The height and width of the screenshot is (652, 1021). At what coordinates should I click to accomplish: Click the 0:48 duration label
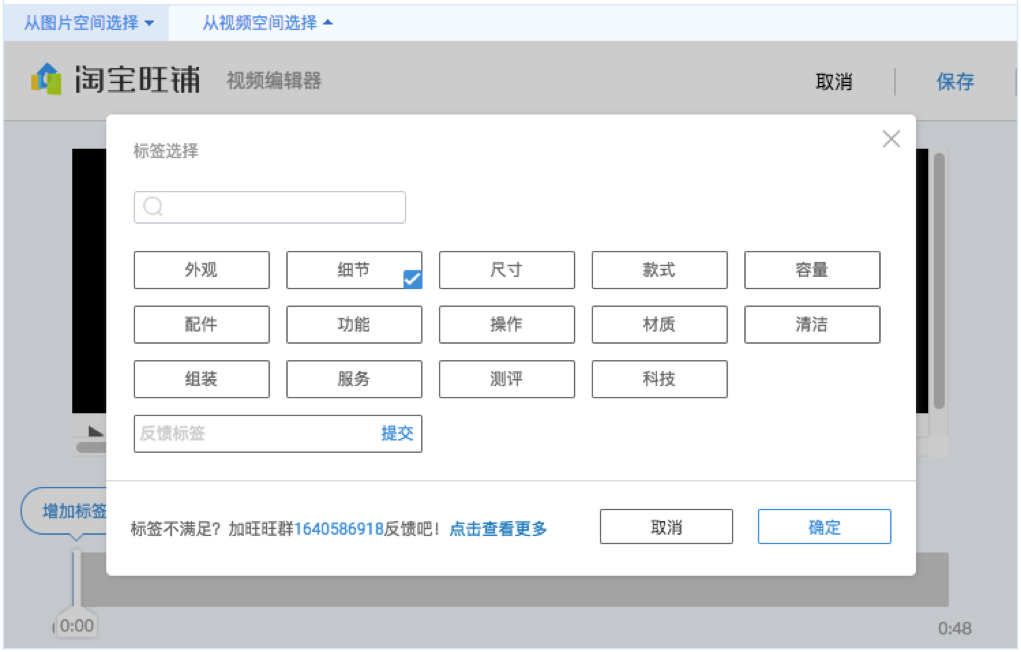tap(955, 629)
